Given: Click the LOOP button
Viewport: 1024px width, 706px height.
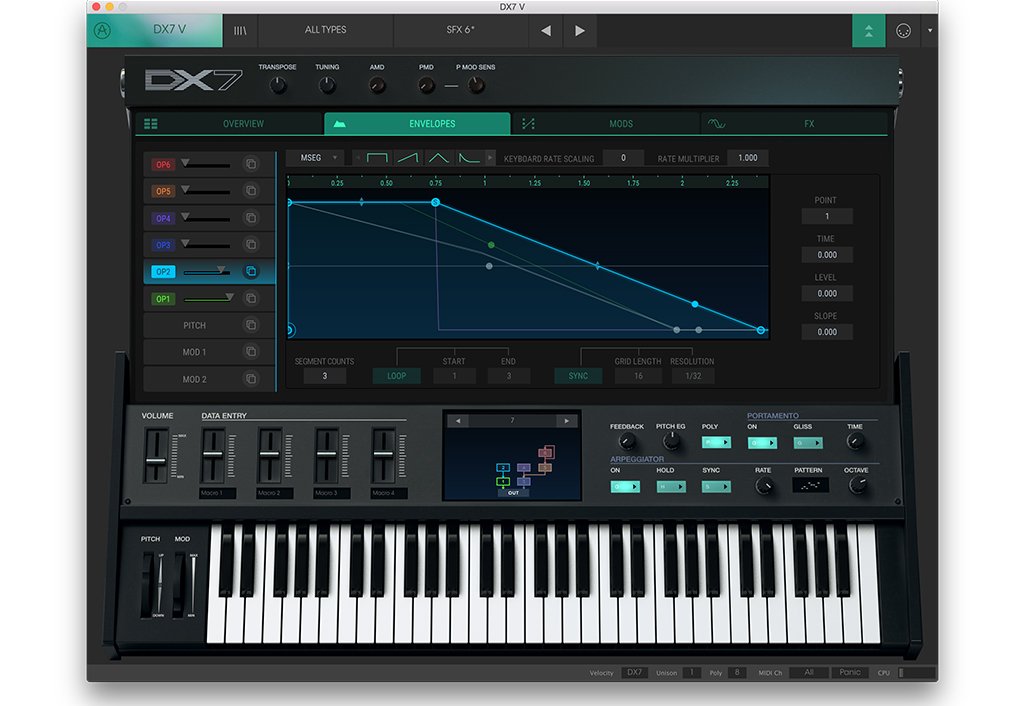Looking at the screenshot, I should pos(397,376).
